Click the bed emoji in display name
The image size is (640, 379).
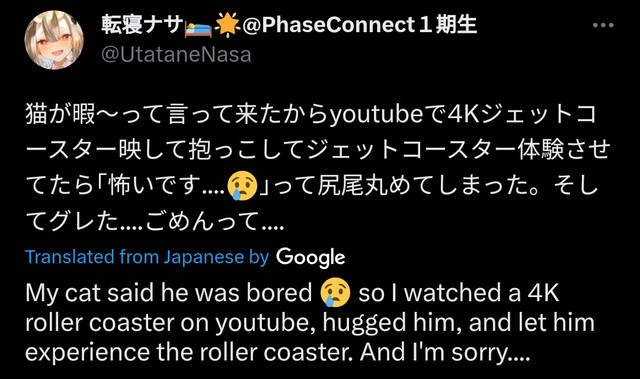(198, 27)
